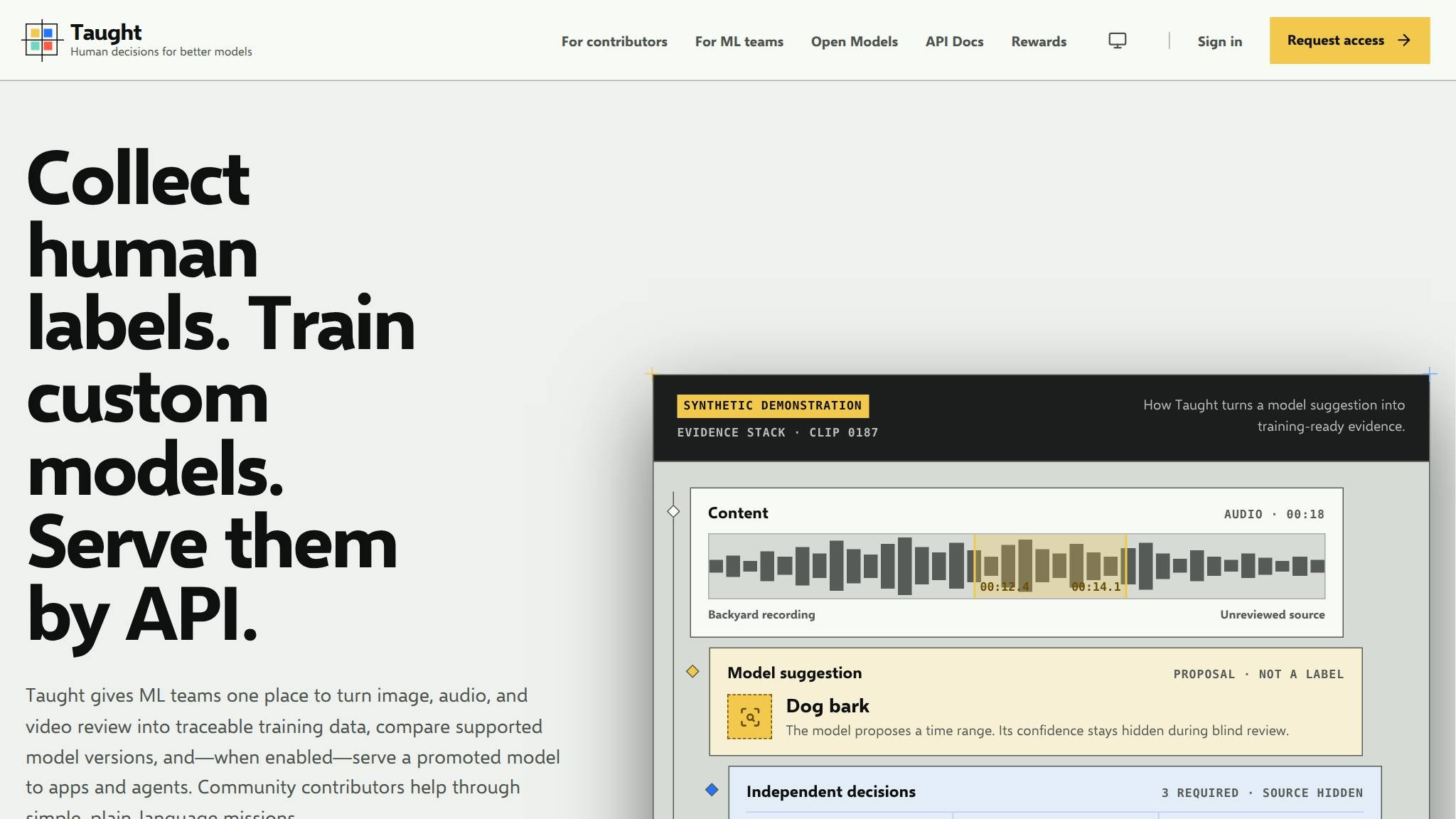The image size is (1456, 819).
Task: Click the Content step diamond marker
Action: [673, 511]
